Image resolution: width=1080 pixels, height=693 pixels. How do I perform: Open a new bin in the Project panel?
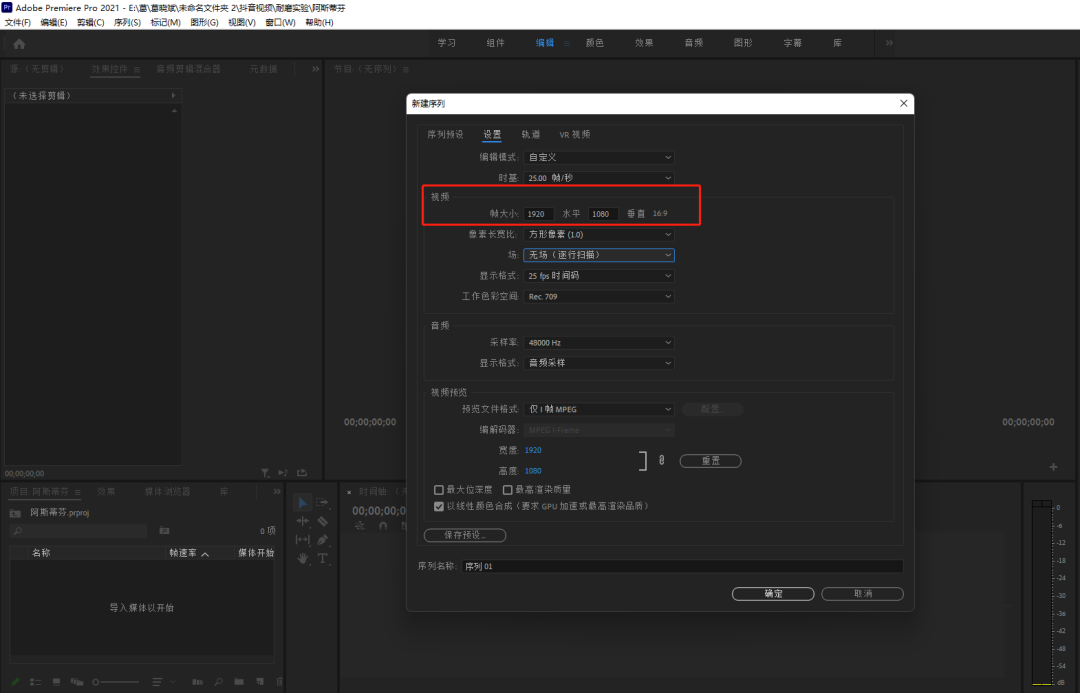click(238, 681)
